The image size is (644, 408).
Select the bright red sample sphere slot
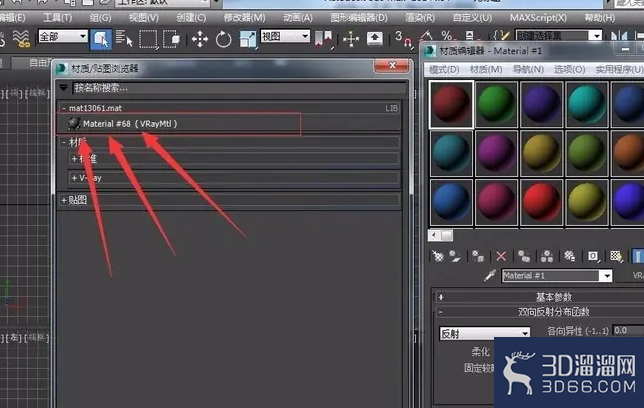point(542,202)
